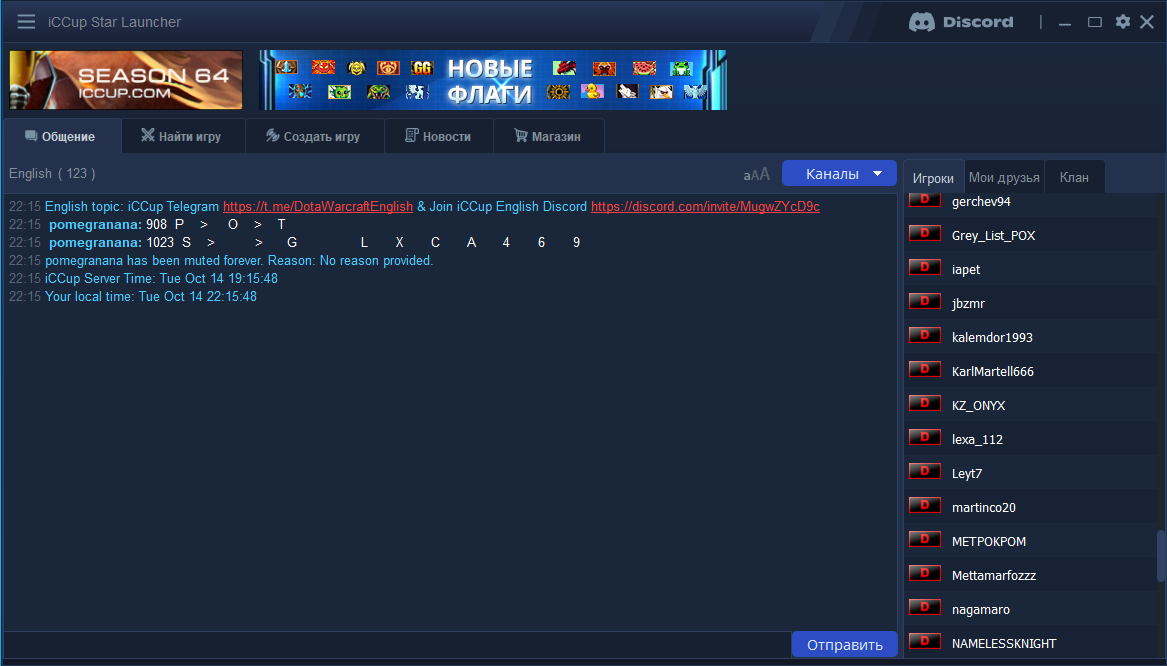Open the hamburger menu
The width and height of the screenshot is (1167, 666).
tap(26, 22)
